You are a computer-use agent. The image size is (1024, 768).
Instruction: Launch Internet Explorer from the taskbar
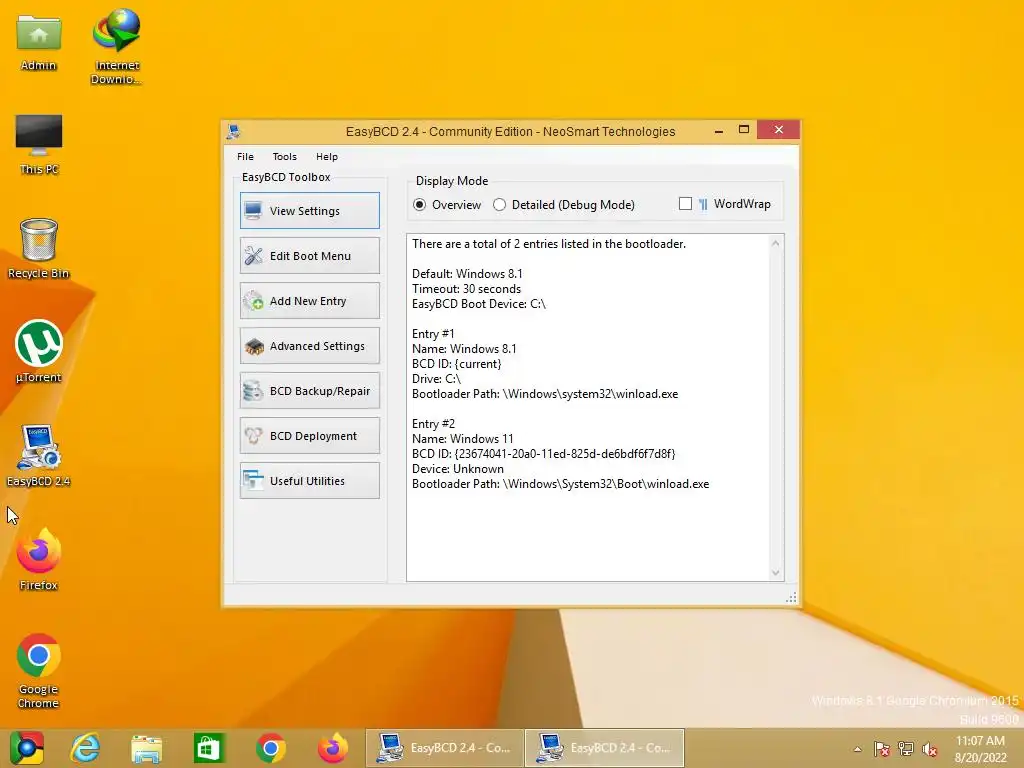tap(86, 748)
